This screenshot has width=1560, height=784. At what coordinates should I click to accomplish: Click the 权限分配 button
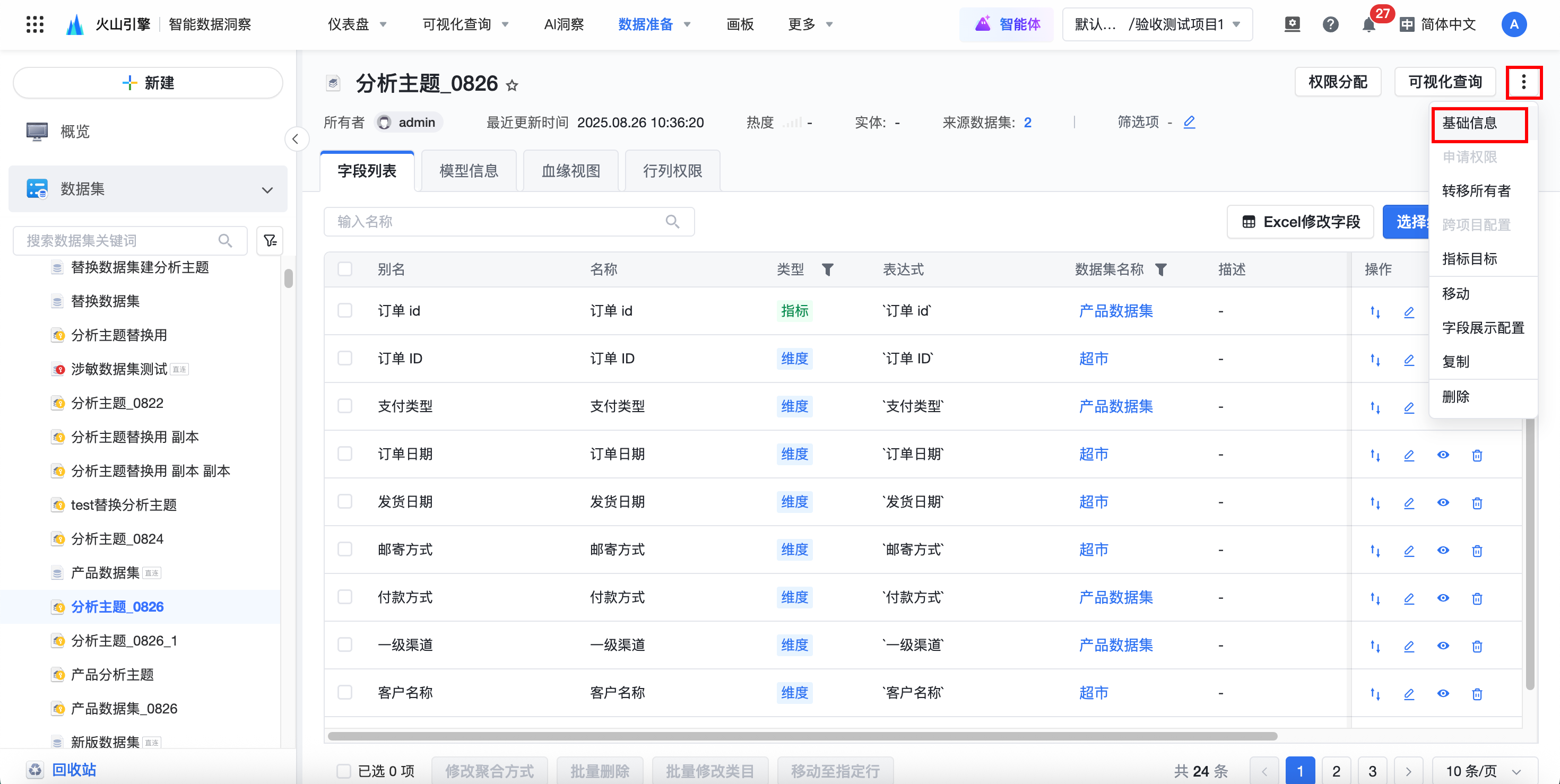click(x=1337, y=82)
